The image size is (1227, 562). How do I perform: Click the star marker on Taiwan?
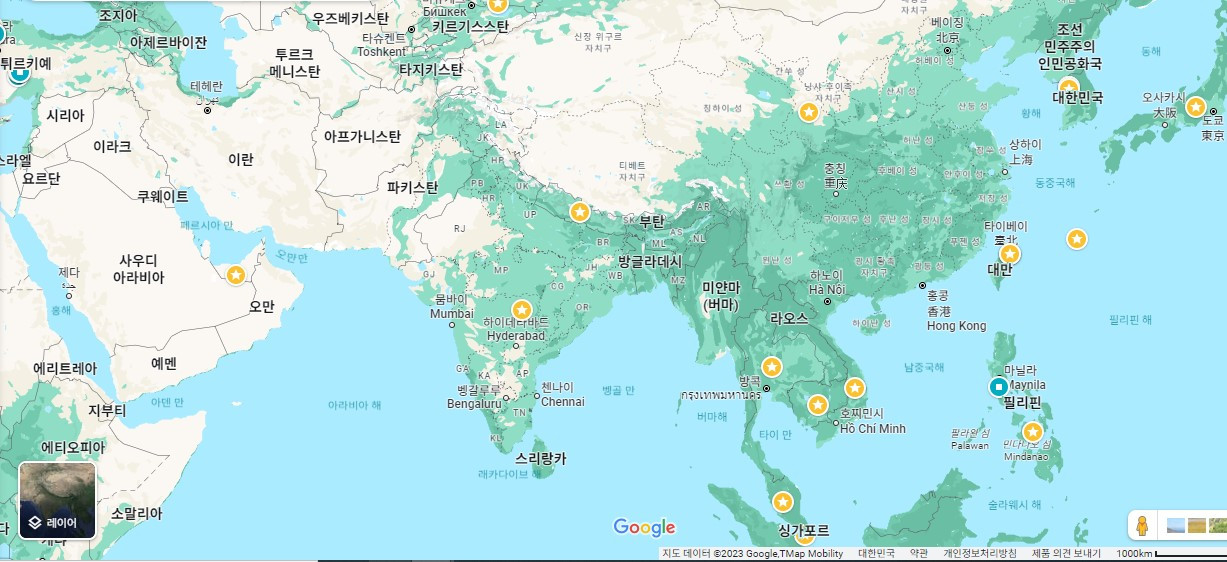(1010, 254)
